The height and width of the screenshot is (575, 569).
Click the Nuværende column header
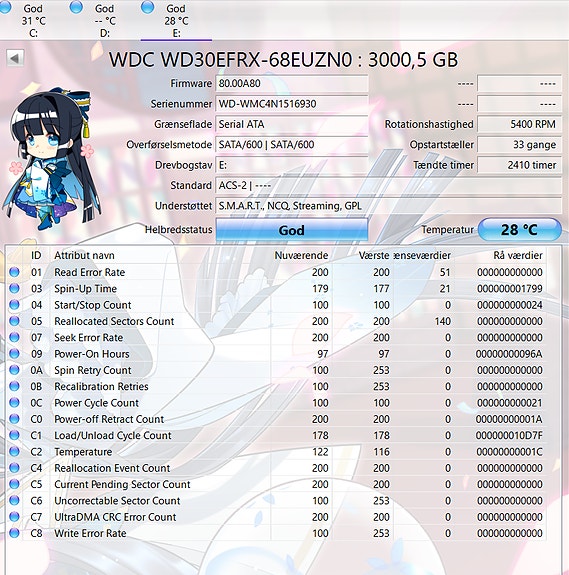point(301,255)
